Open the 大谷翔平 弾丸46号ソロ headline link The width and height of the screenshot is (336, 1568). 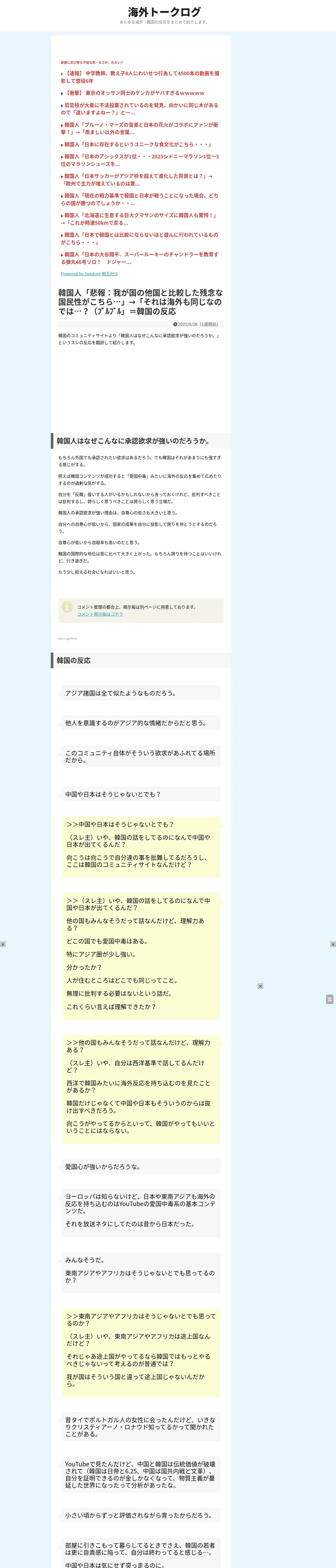(x=140, y=258)
